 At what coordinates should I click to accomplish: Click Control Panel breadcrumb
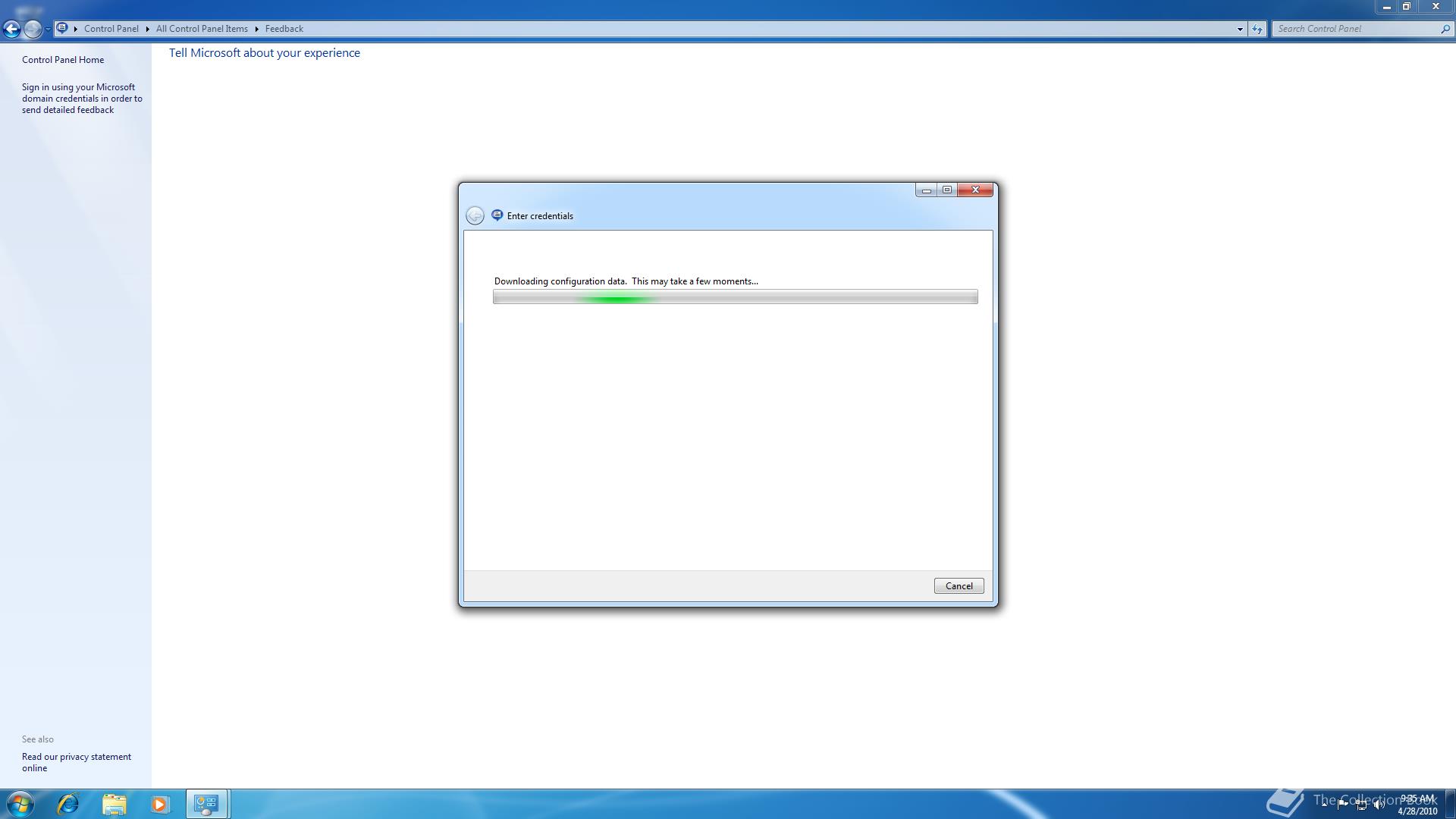click(x=111, y=29)
